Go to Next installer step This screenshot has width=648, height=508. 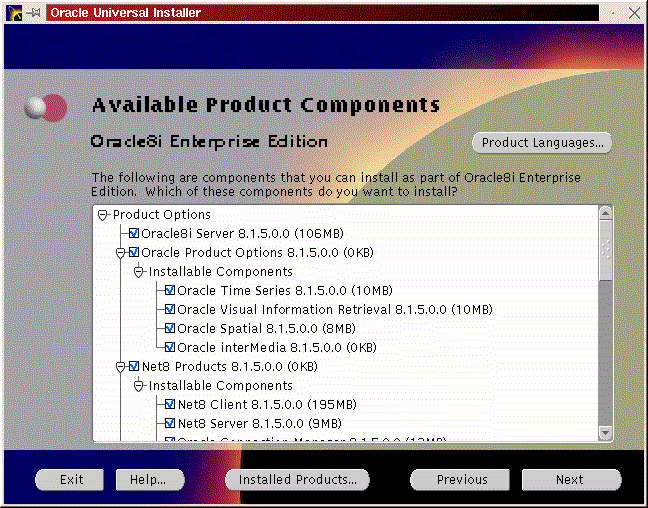coord(571,480)
